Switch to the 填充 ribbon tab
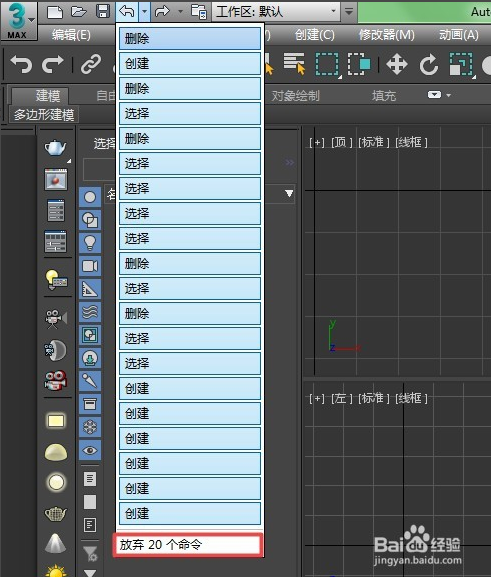This screenshot has width=491, height=577. [x=384, y=96]
